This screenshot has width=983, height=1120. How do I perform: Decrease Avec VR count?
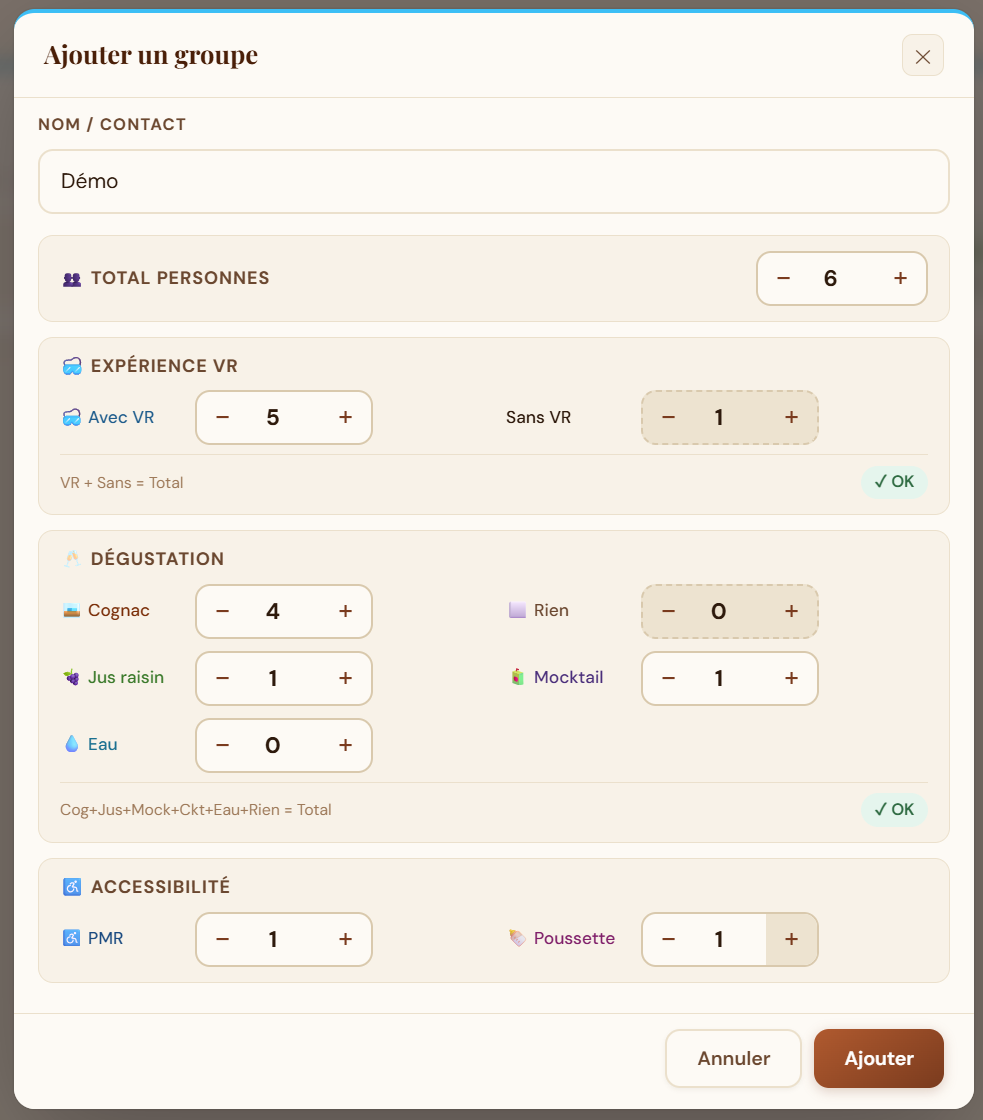[x=222, y=417]
